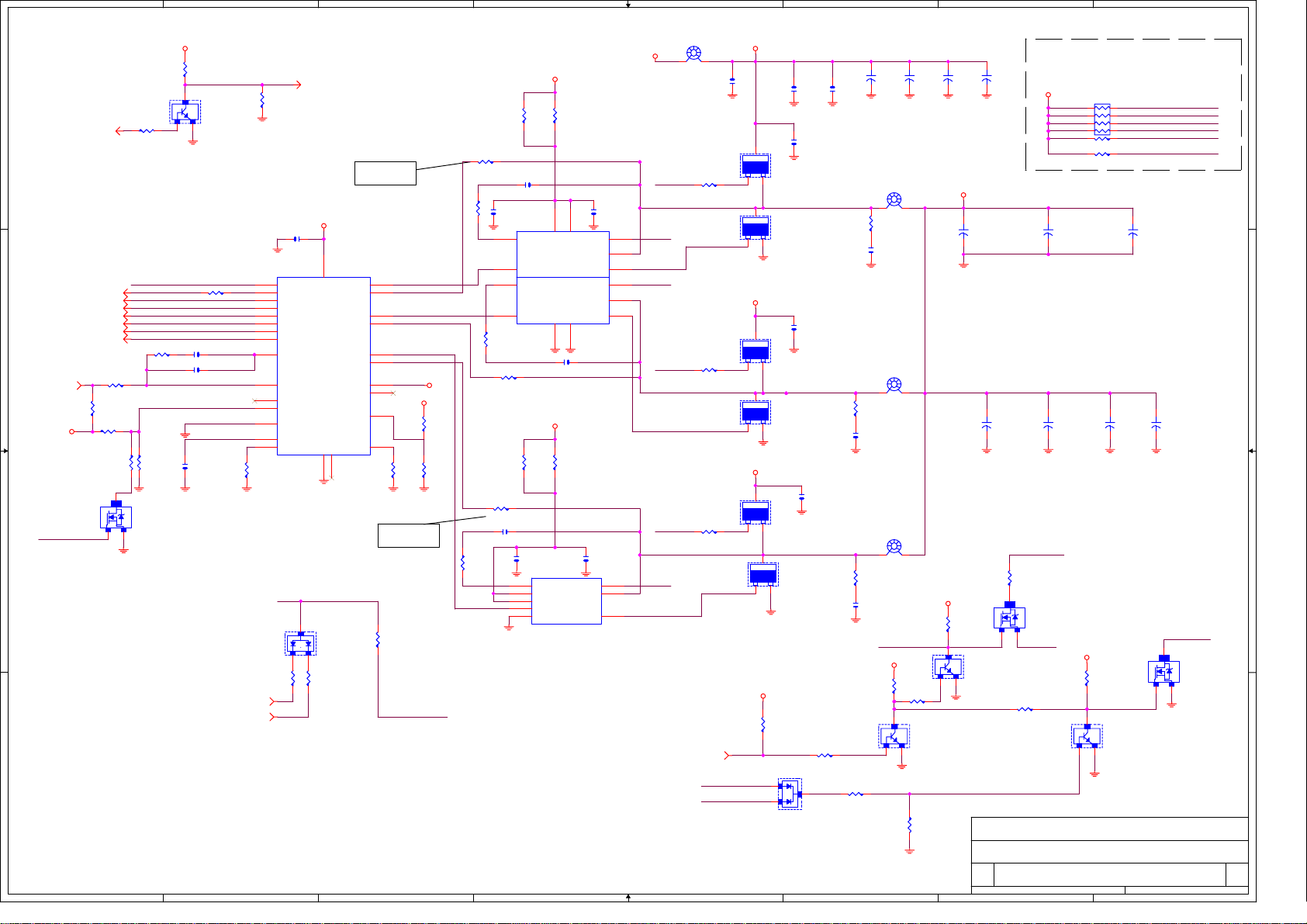Click the dual-diode package near the title block

pos(790,794)
